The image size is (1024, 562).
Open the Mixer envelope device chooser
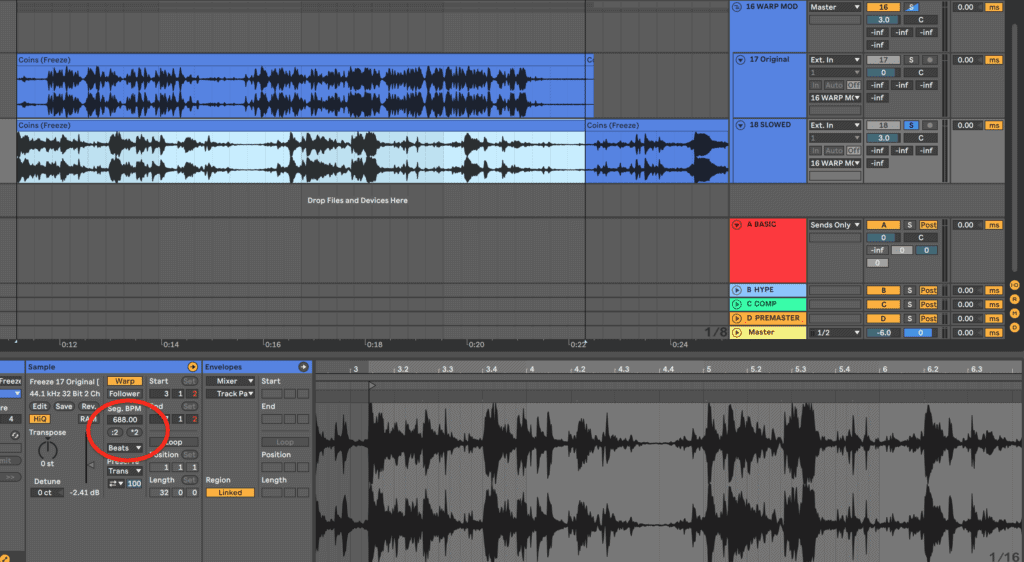pyautogui.click(x=230, y=381)
